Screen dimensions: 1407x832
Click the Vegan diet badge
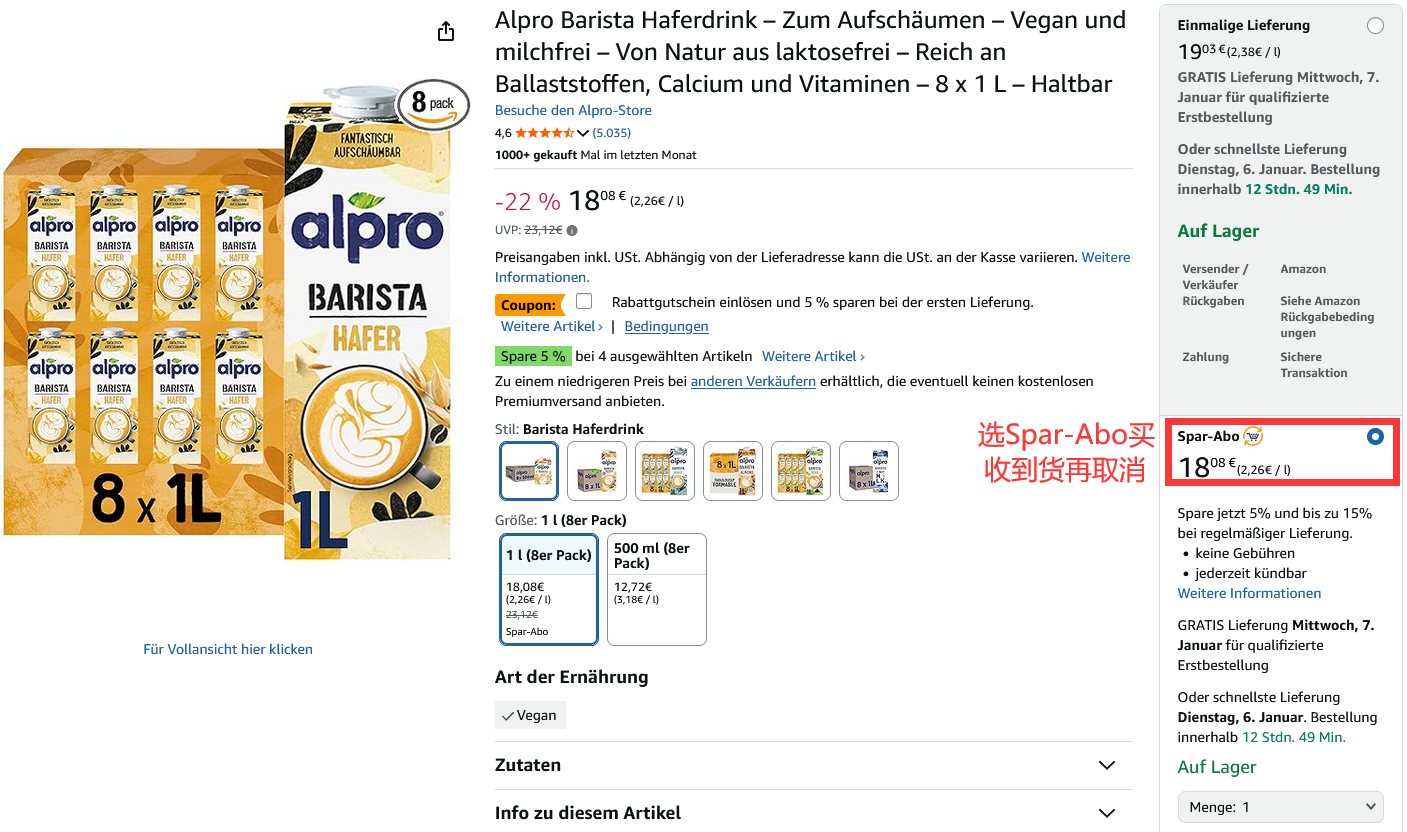530,715
